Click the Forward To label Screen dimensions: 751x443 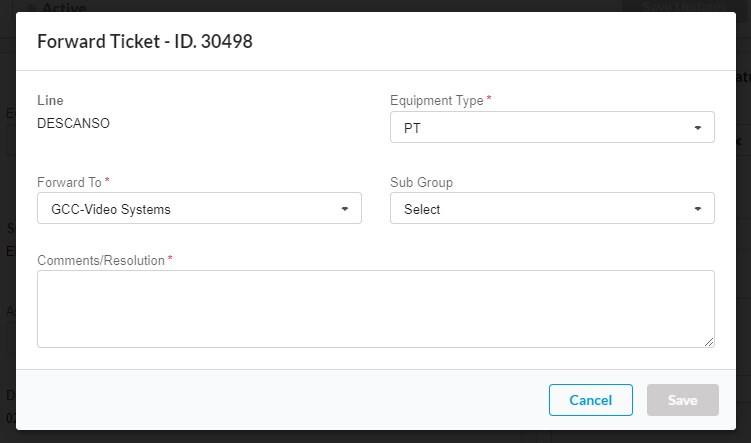point(69,182)
